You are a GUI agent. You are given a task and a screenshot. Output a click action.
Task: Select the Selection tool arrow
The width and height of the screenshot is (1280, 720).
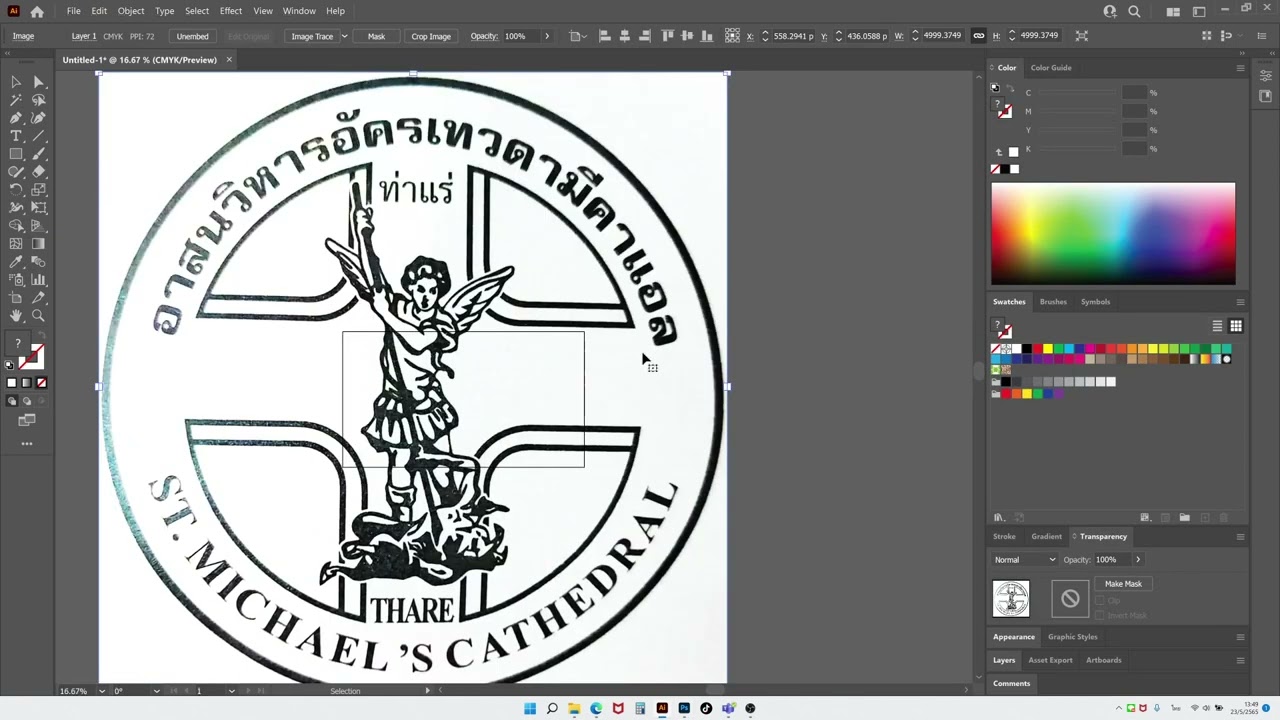(x=16, y=82)
